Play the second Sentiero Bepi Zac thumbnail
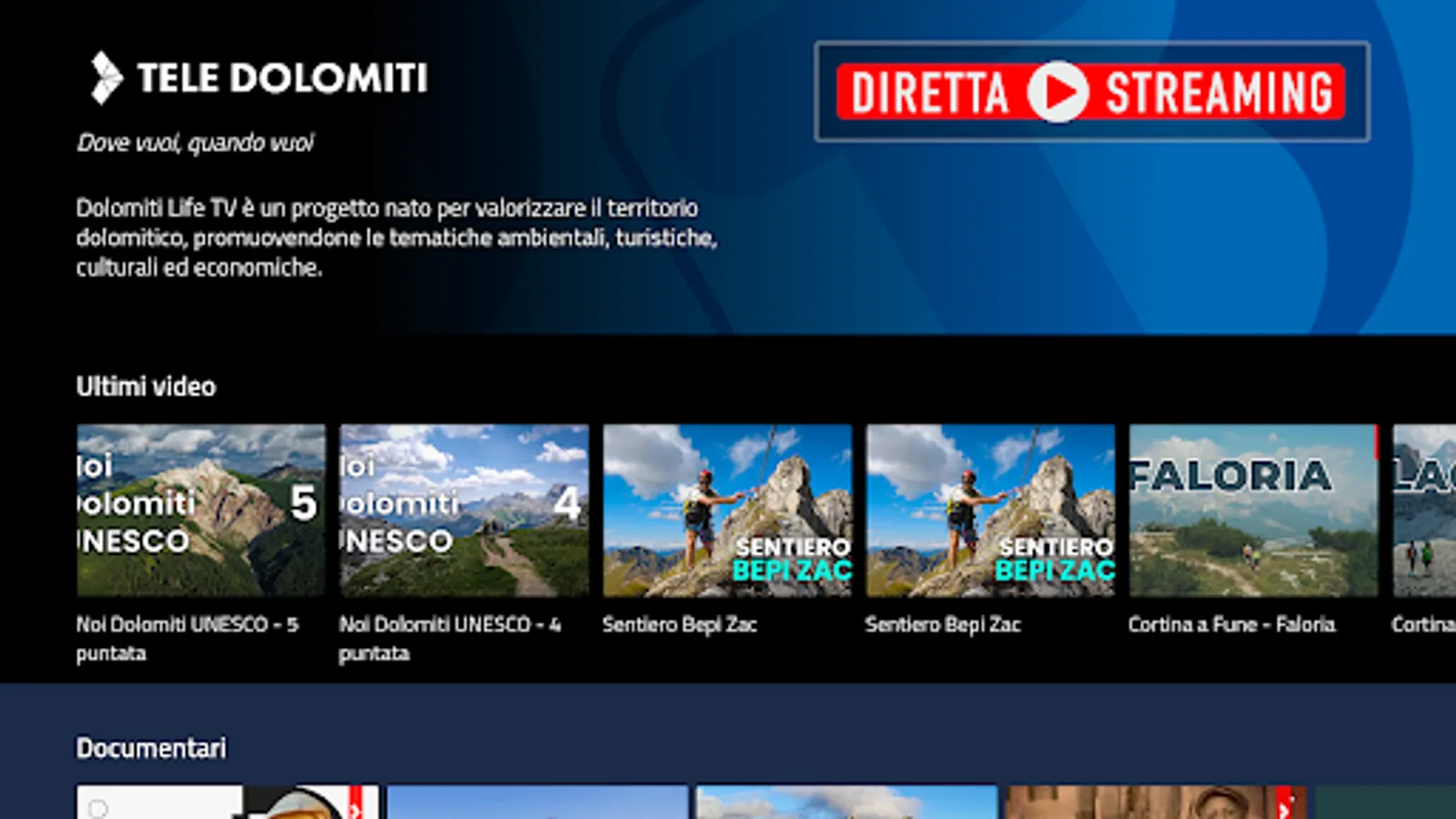1456x819 pixels. click(x=990, y=511)
